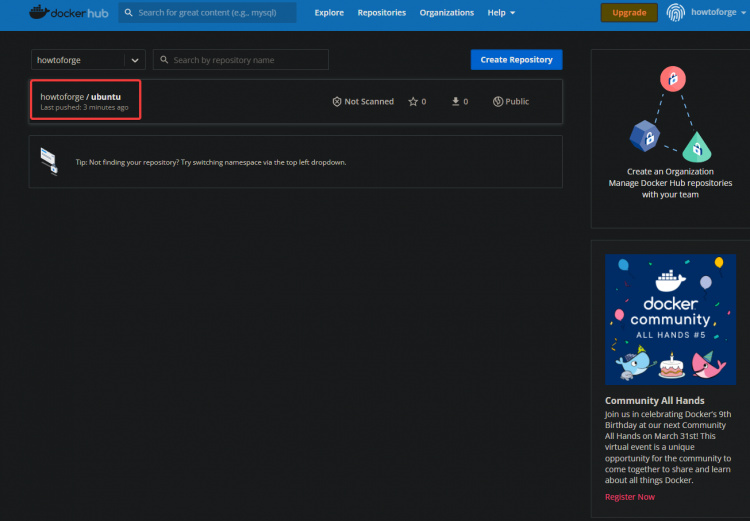Image resolution: width=750 pixels, height=521 pixels.
Task: Click the magnifier icon in top search bar
Action: click(129, 13)
